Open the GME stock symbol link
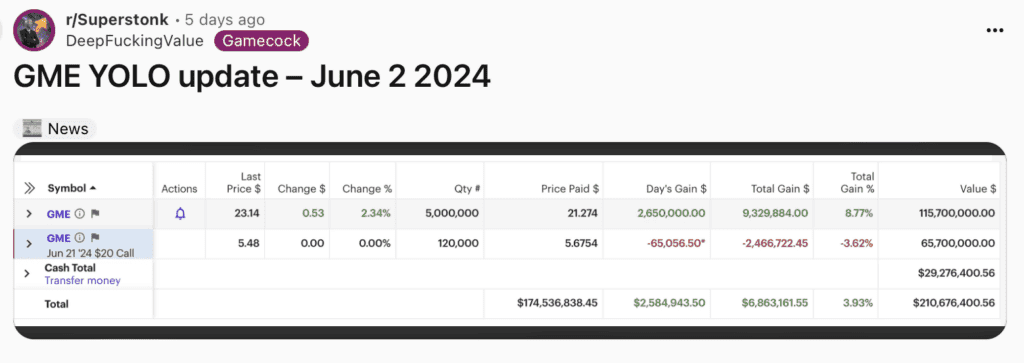 click(58, 213)
